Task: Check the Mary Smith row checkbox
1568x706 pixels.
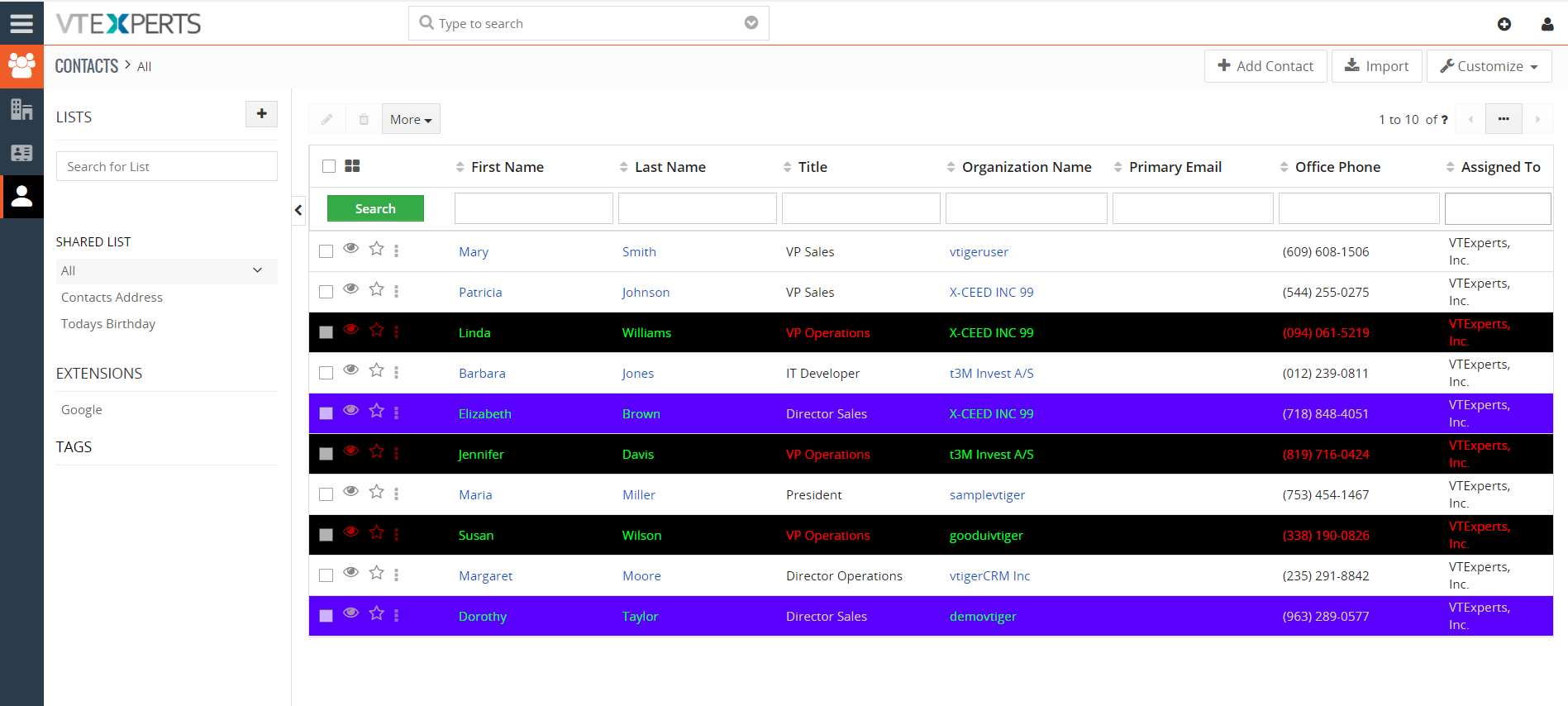Action: (x=326, y=251)
